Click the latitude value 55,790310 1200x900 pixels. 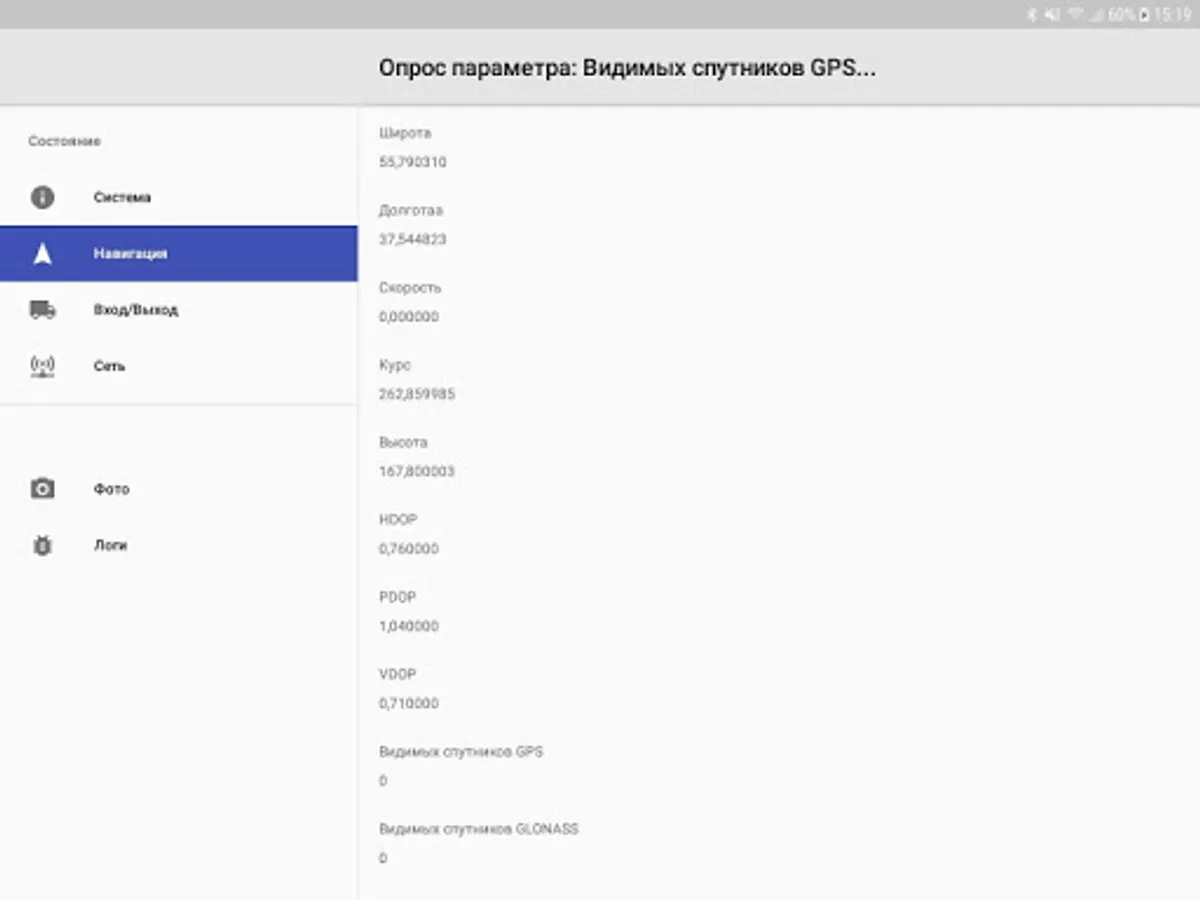pyautogui.click(x=412, y=162)
